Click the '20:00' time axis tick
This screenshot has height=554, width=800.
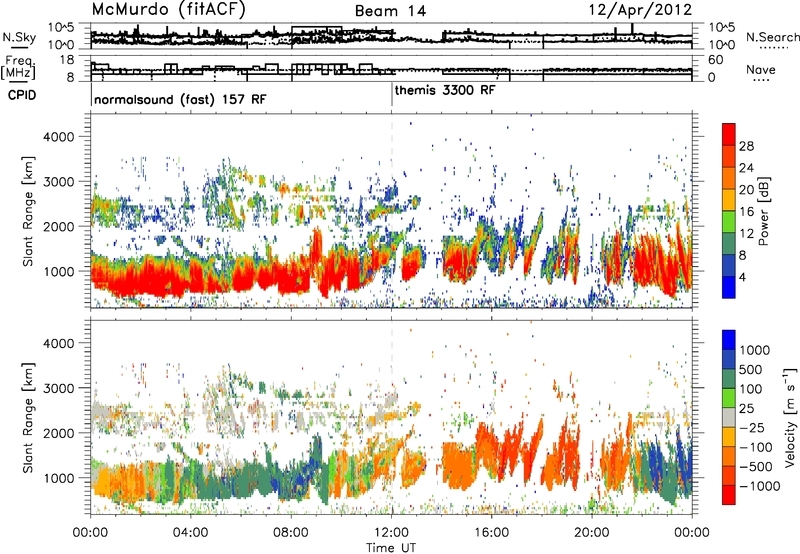[592, 532]
